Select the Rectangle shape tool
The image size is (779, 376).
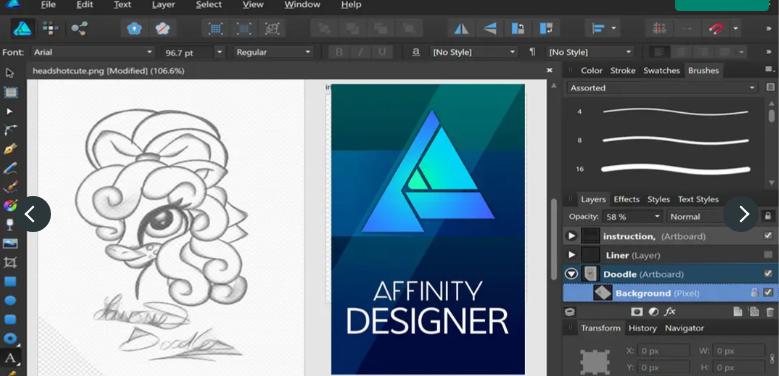pyautogui.click(x=10, y=282)
